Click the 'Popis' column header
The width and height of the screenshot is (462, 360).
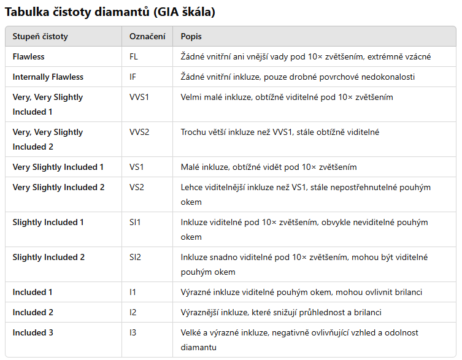coord(191,36)
